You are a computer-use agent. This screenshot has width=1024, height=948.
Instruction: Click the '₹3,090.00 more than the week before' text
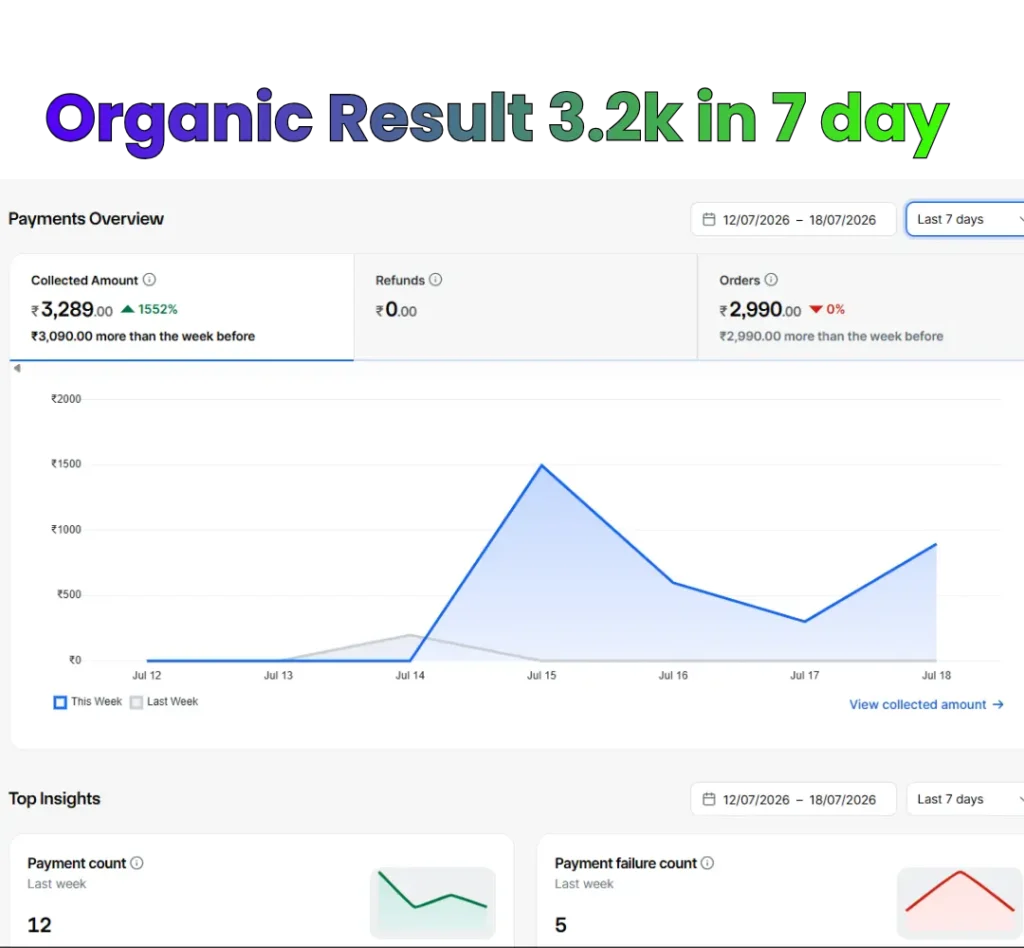pyautogui.click(x=143, y=336)
